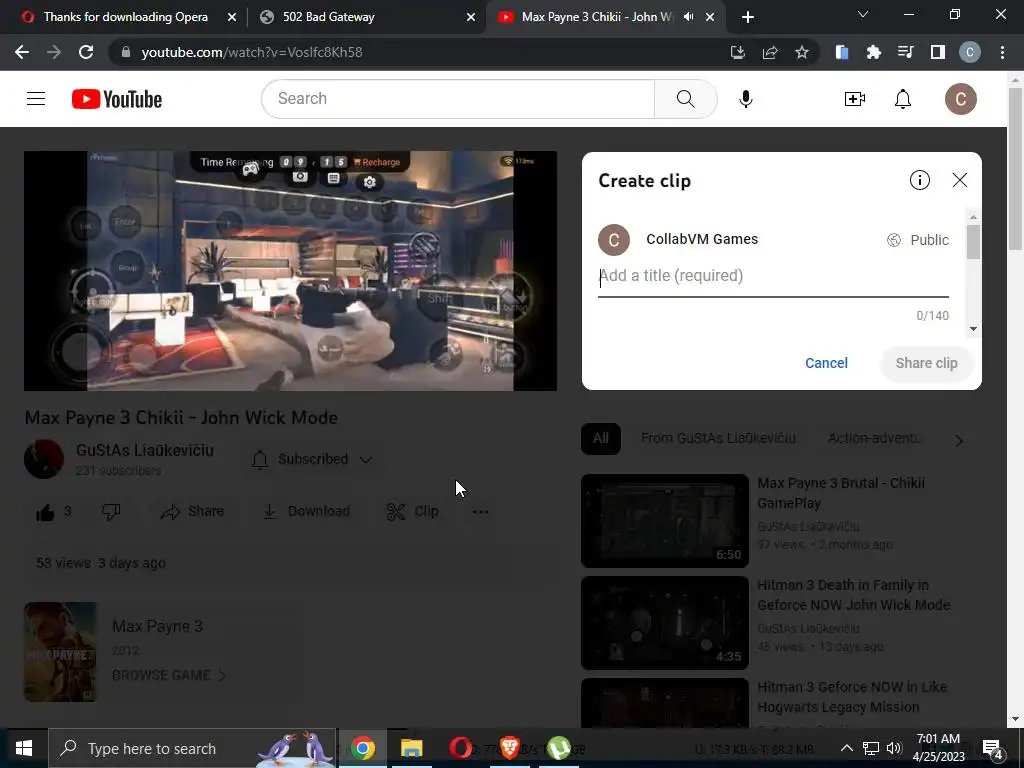Image resolution: width=1024 pixels, height=768 pixels.
Task: Open media controls icon in toolbar
Action: [x=905, y=52]
